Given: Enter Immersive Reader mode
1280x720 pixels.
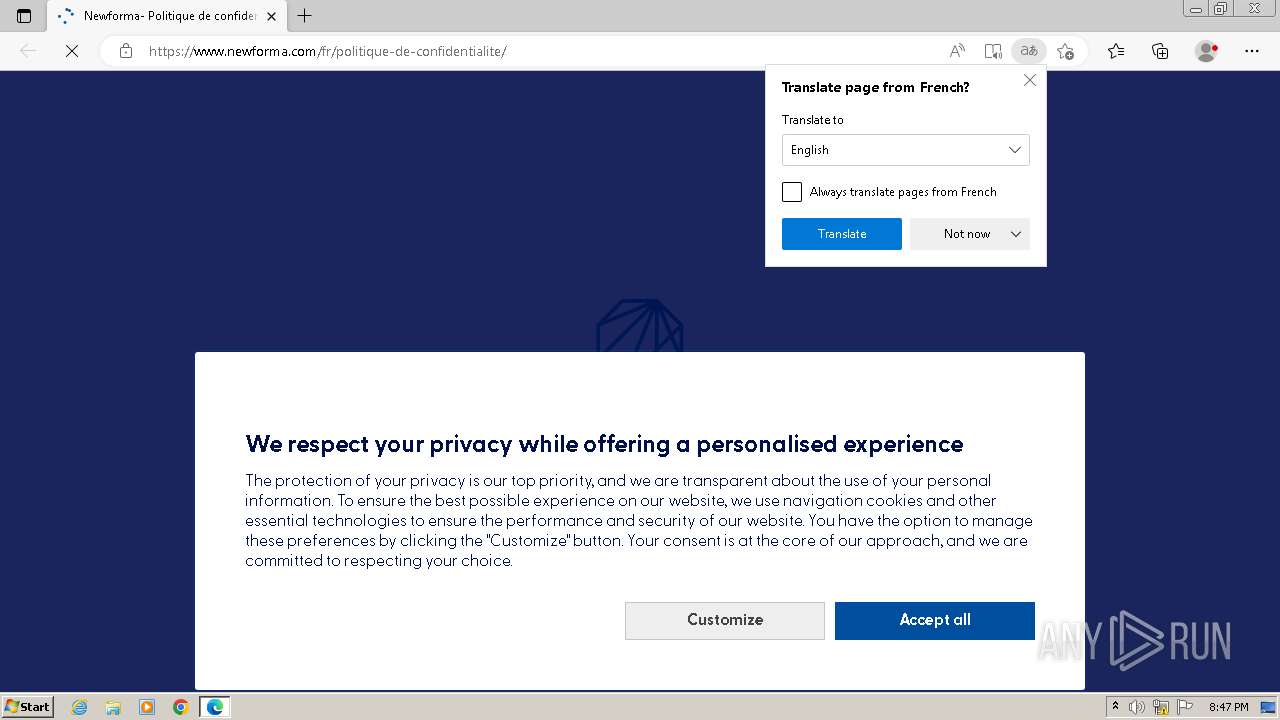Looking at the screenshot, I should 992,51.
